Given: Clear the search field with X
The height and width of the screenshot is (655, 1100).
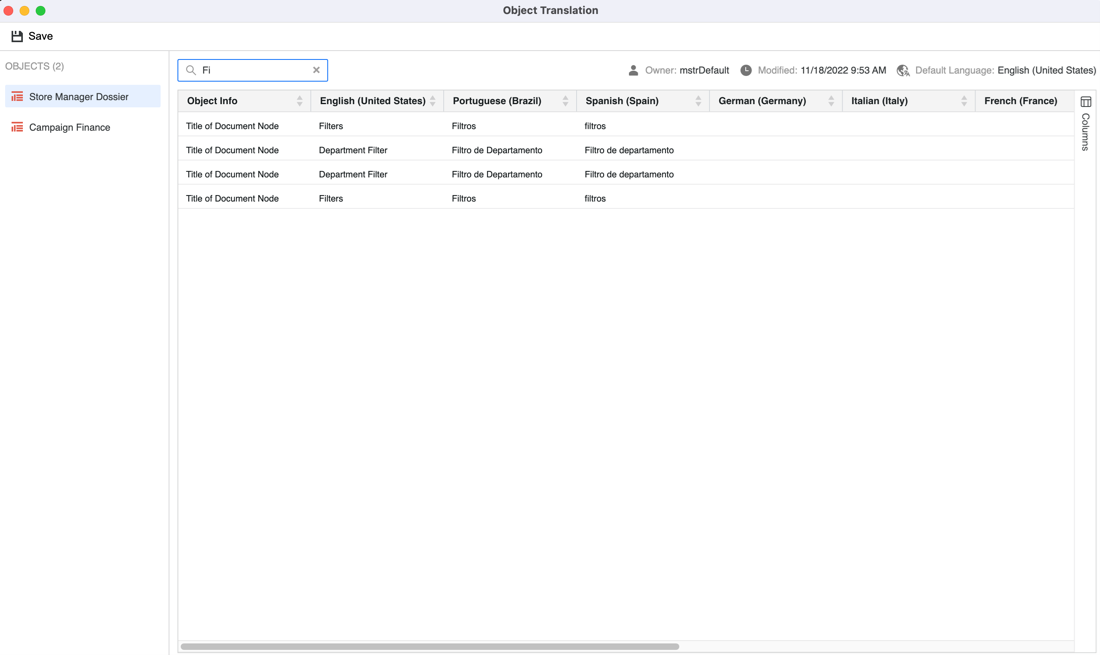Looking at the screenshot, I should (316, 70).
